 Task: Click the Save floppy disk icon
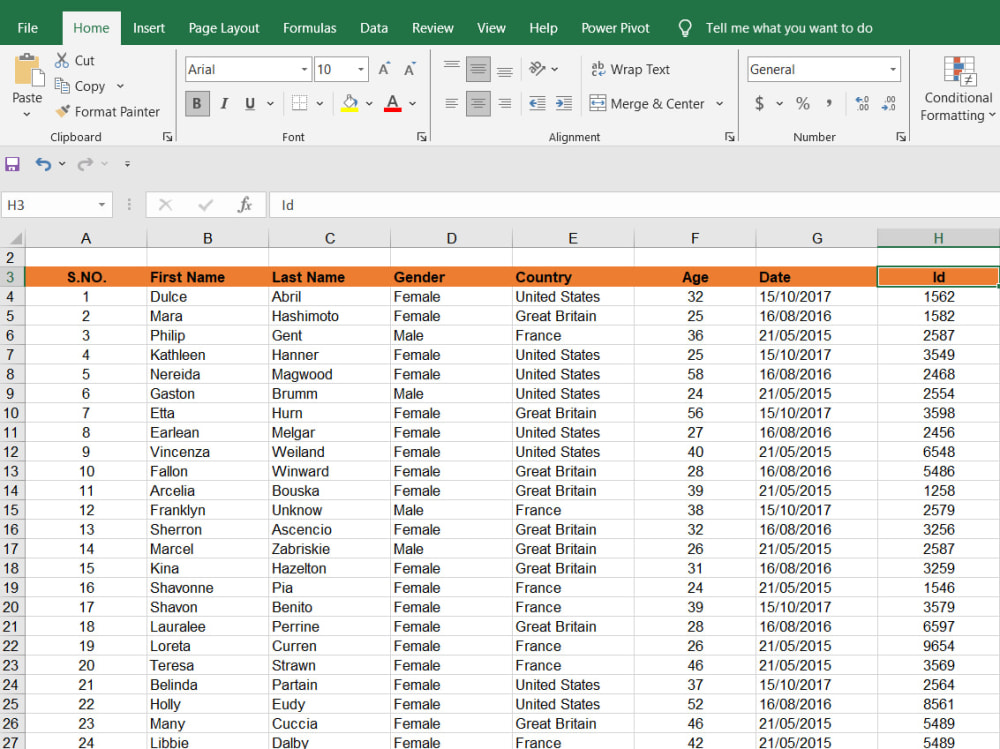12,164
